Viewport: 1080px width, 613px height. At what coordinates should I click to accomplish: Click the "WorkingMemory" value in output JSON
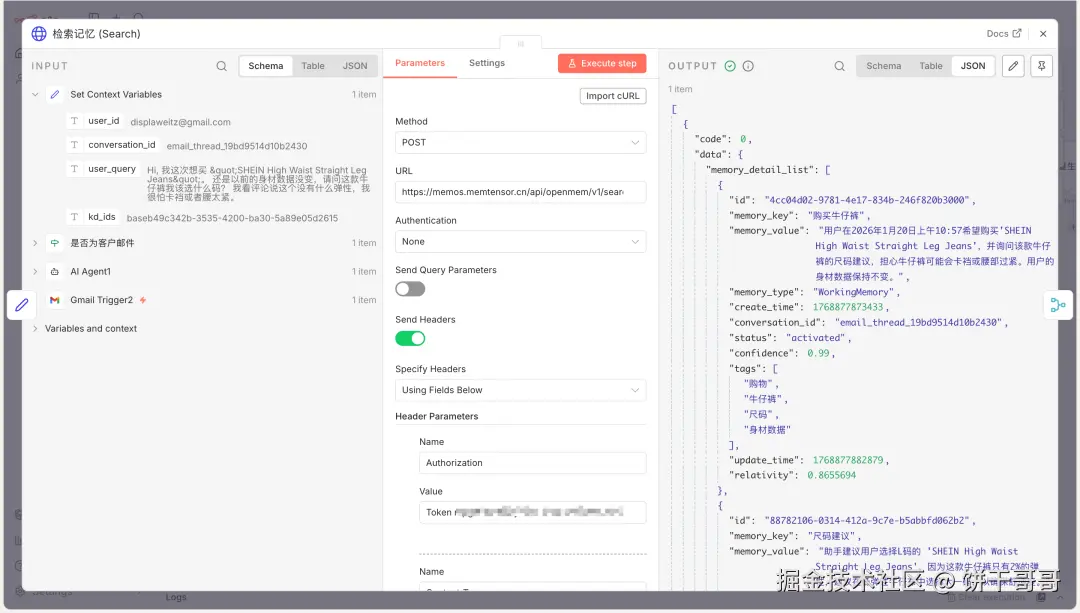point(853,292)
